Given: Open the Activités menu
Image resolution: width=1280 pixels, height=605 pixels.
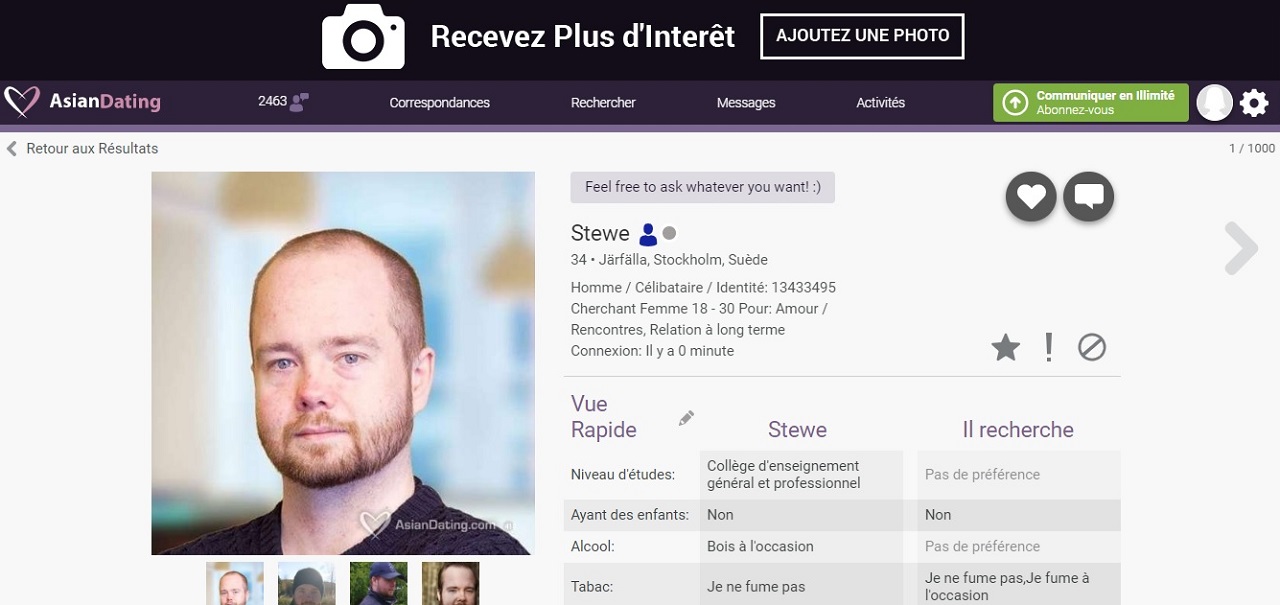Looking at the screenshot, I should coord(880,103).
